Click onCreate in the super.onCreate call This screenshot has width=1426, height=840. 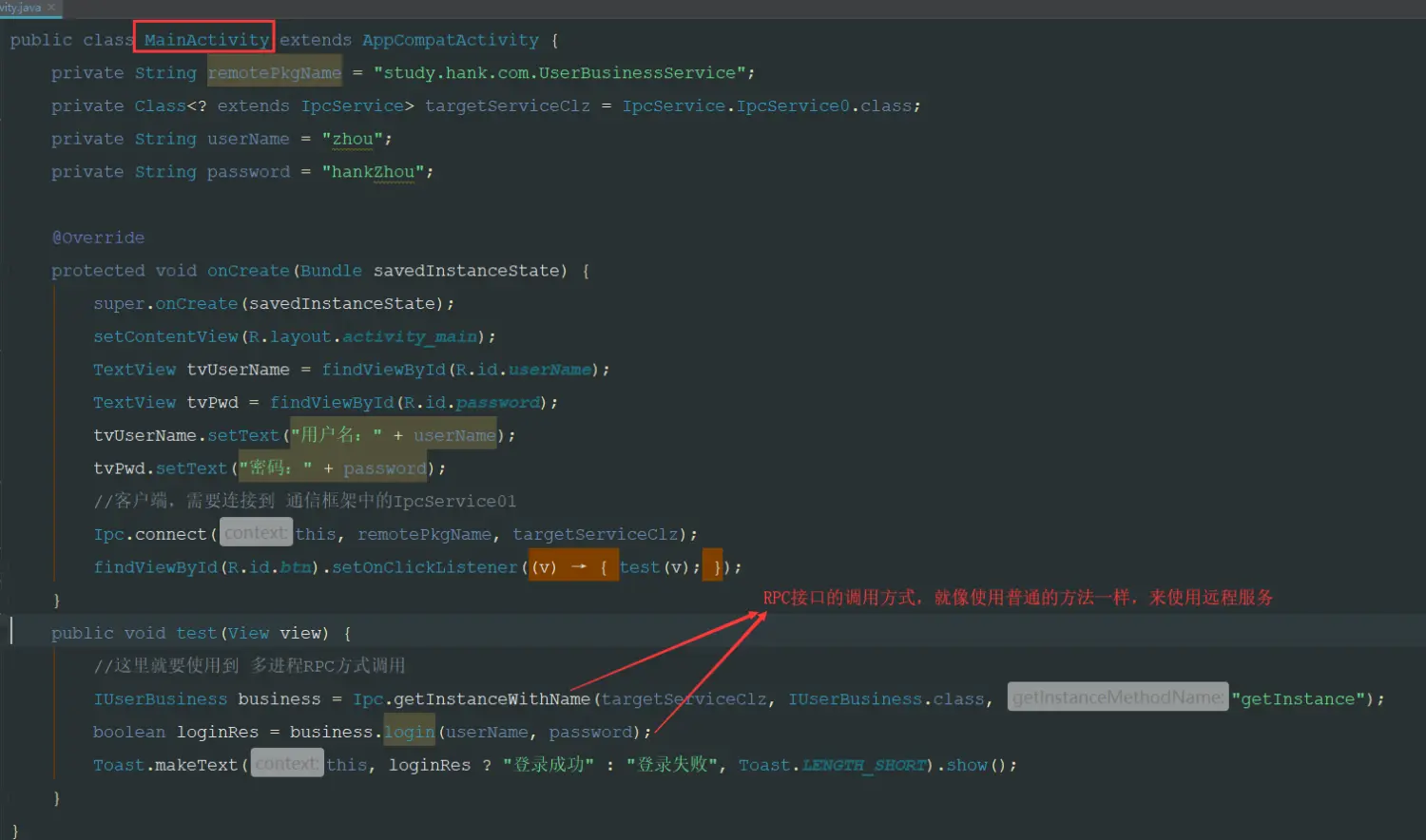tap(197, 304)
